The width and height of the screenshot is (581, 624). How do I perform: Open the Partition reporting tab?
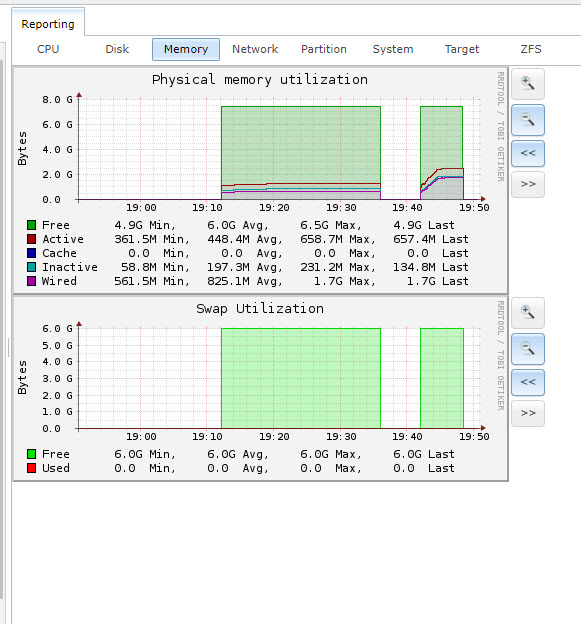324,49
